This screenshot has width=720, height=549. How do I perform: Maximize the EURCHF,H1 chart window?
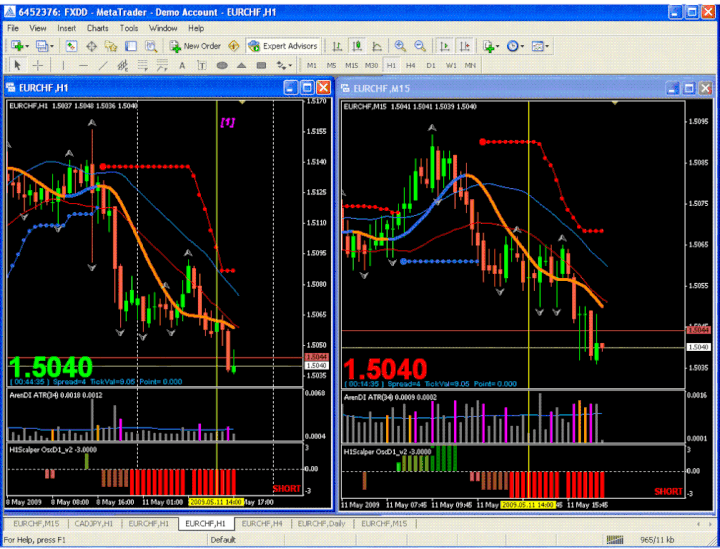[x=307, y=88]
